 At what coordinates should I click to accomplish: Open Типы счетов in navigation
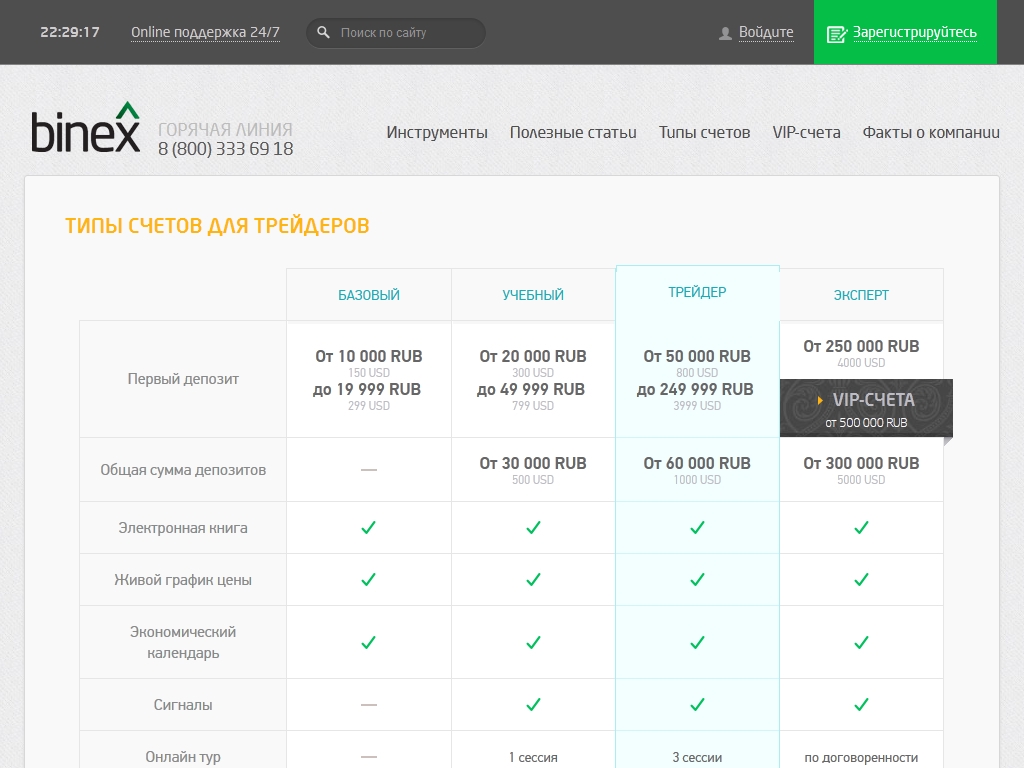tap(704, 132)
